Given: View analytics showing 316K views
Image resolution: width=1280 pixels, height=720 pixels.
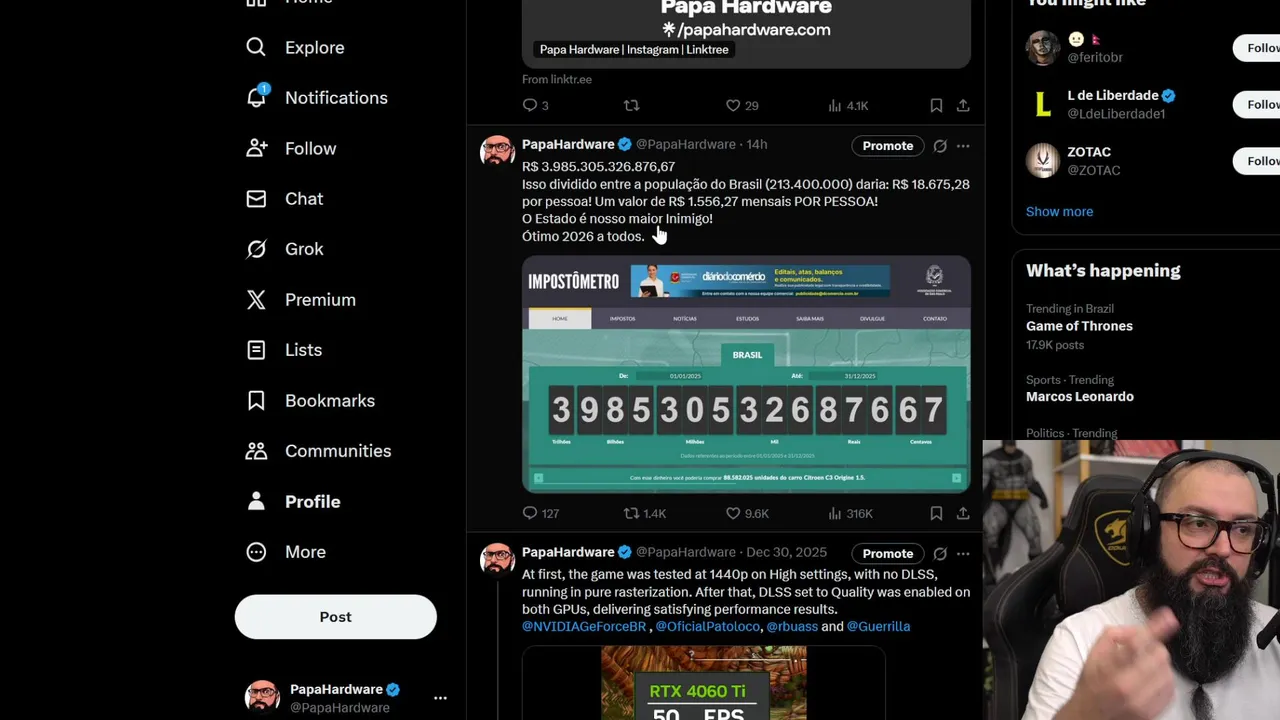Looking at the screenshot, I should click(850, 513).
